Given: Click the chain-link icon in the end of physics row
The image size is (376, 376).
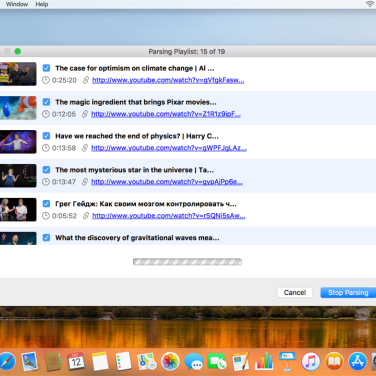Looking at the screenshot, I should [85, 148].
